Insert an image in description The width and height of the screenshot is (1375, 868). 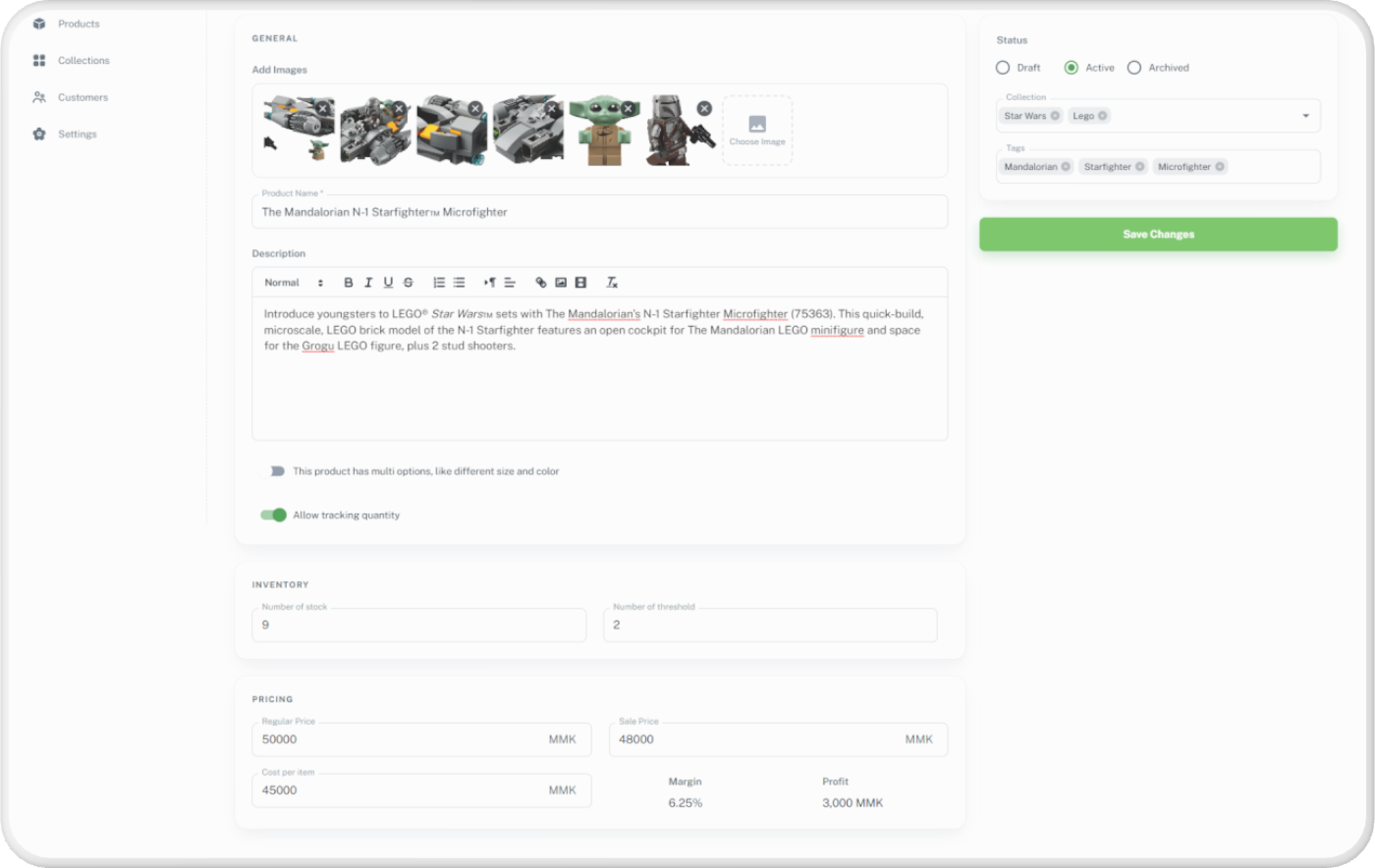561,282
